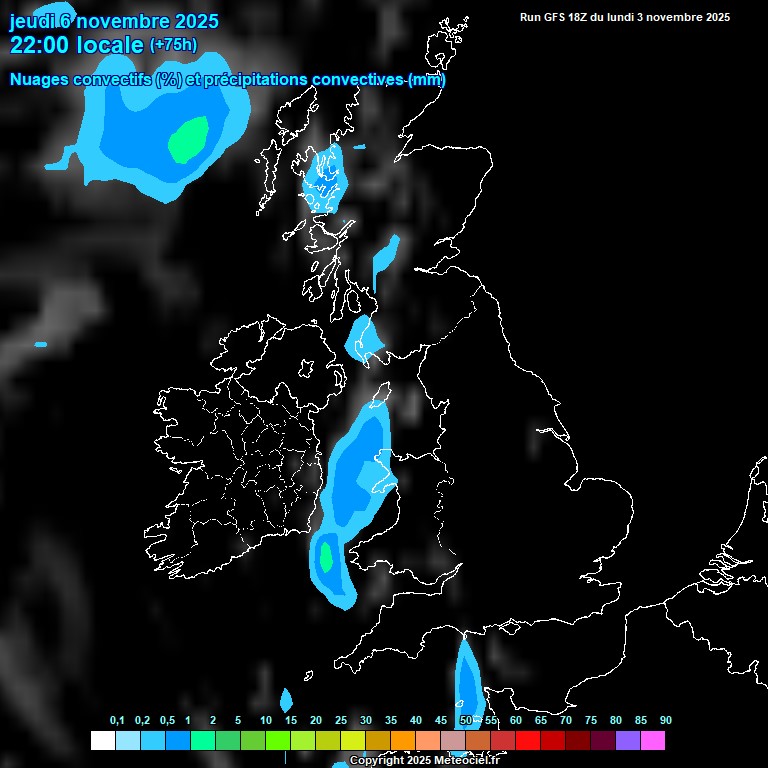The width and height of the screenshot is (768, 768).
Task: Click the bright green legend swatch
Action: coord(277,740)
